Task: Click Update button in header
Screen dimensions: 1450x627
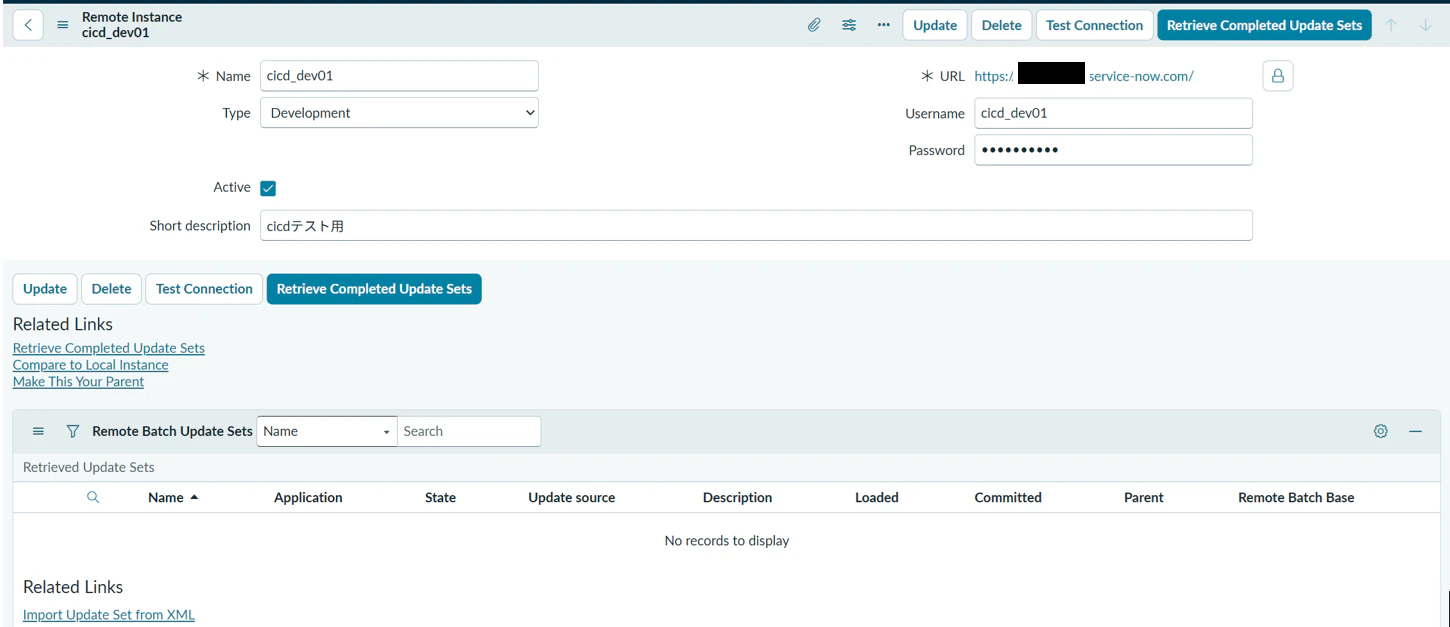Action: [935, 25]
